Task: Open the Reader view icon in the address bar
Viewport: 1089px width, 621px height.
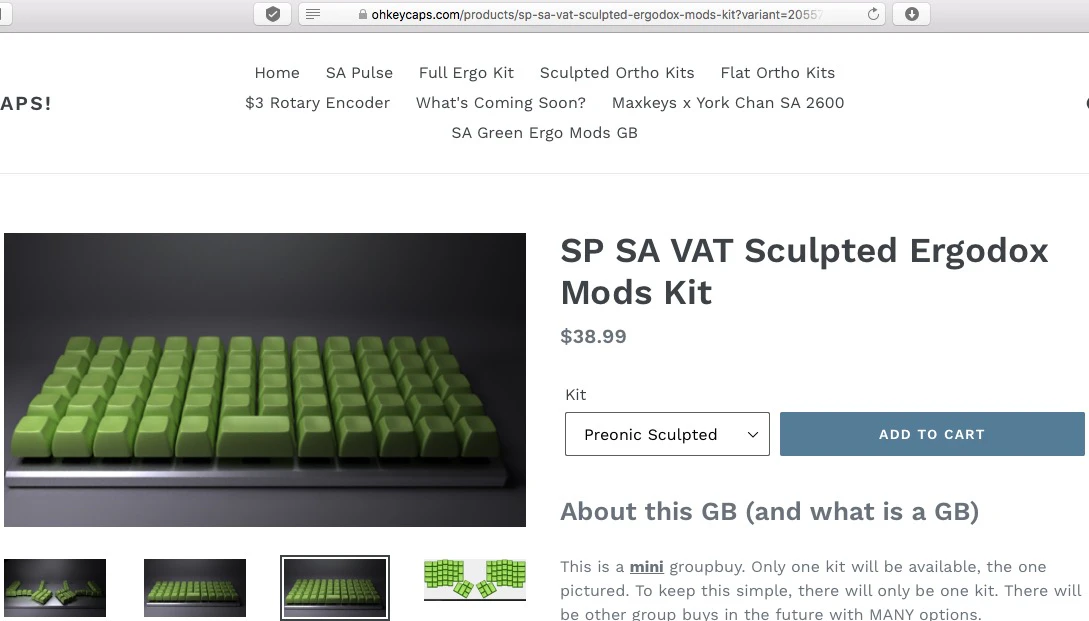Action: tap(313, 14)
